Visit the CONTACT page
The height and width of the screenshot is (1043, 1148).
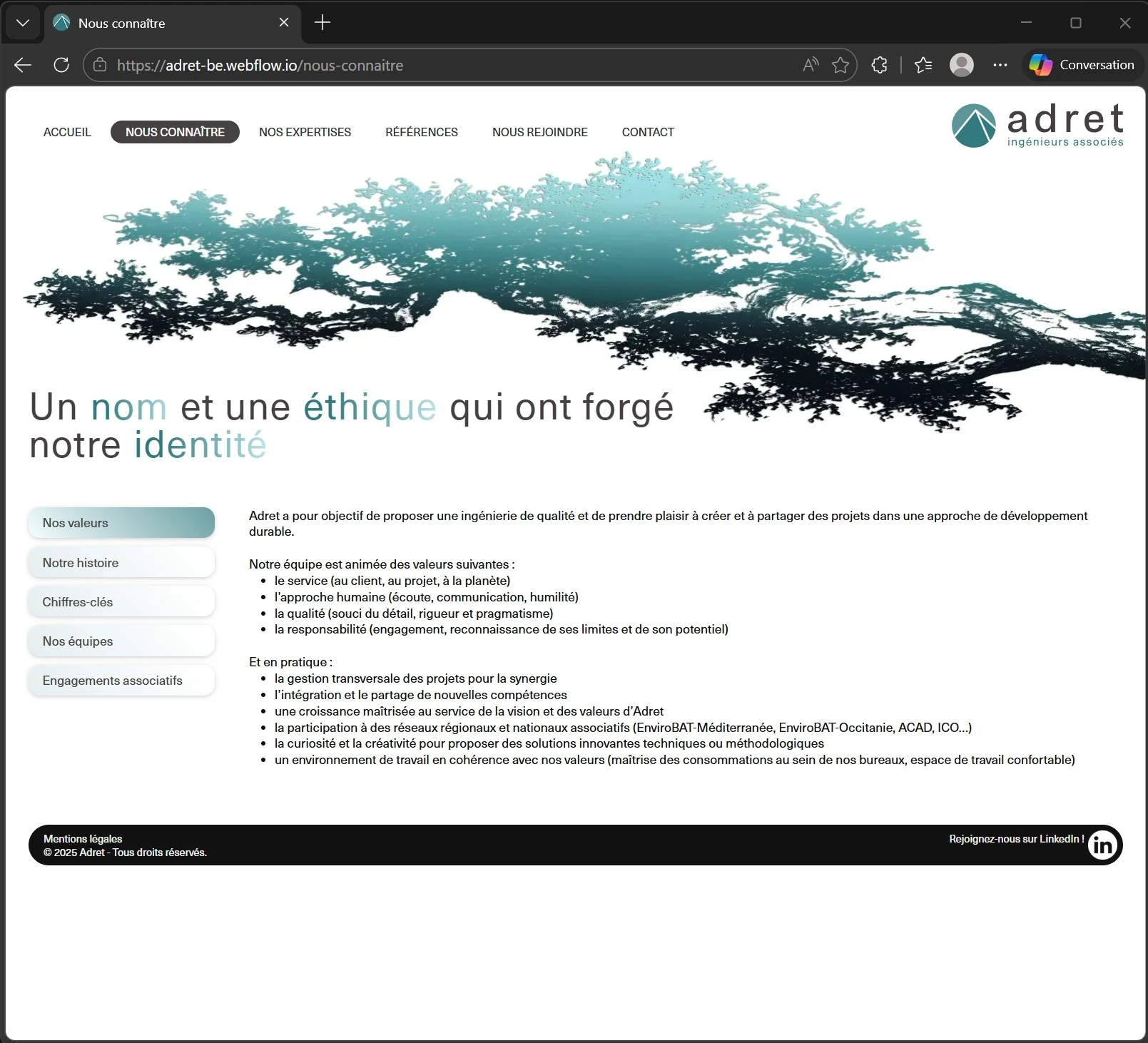pos(647,132)
